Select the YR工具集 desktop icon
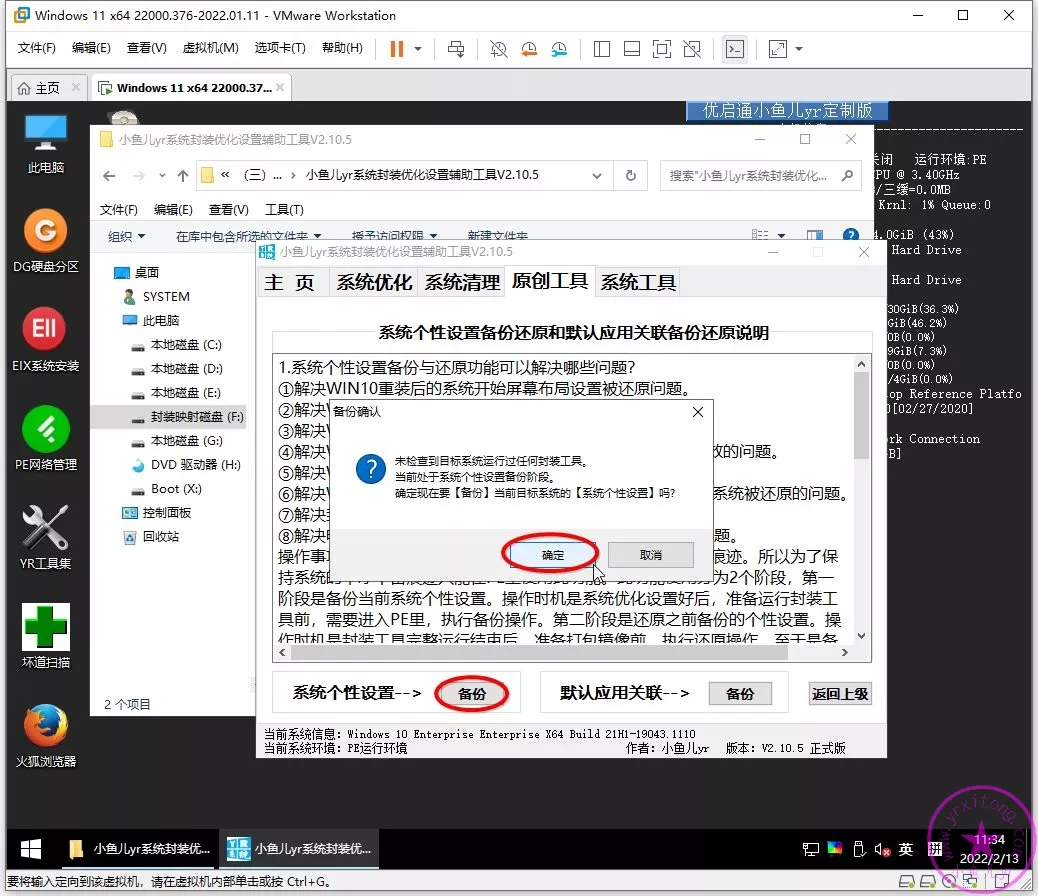1038x896 pixels. (x=45, y=537)
